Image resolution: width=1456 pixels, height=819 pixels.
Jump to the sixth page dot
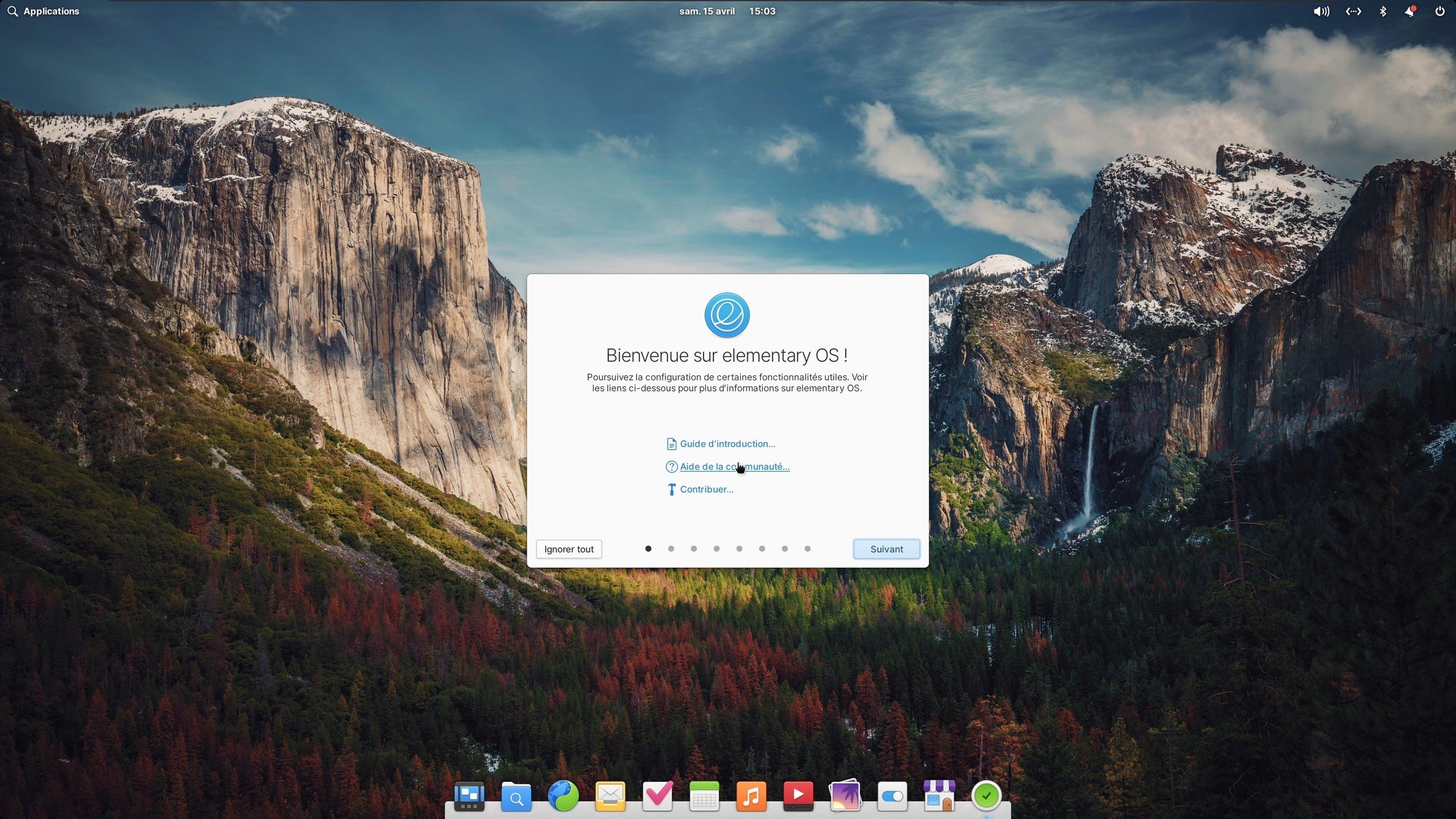pyautogui.click(x=762, y=549)
